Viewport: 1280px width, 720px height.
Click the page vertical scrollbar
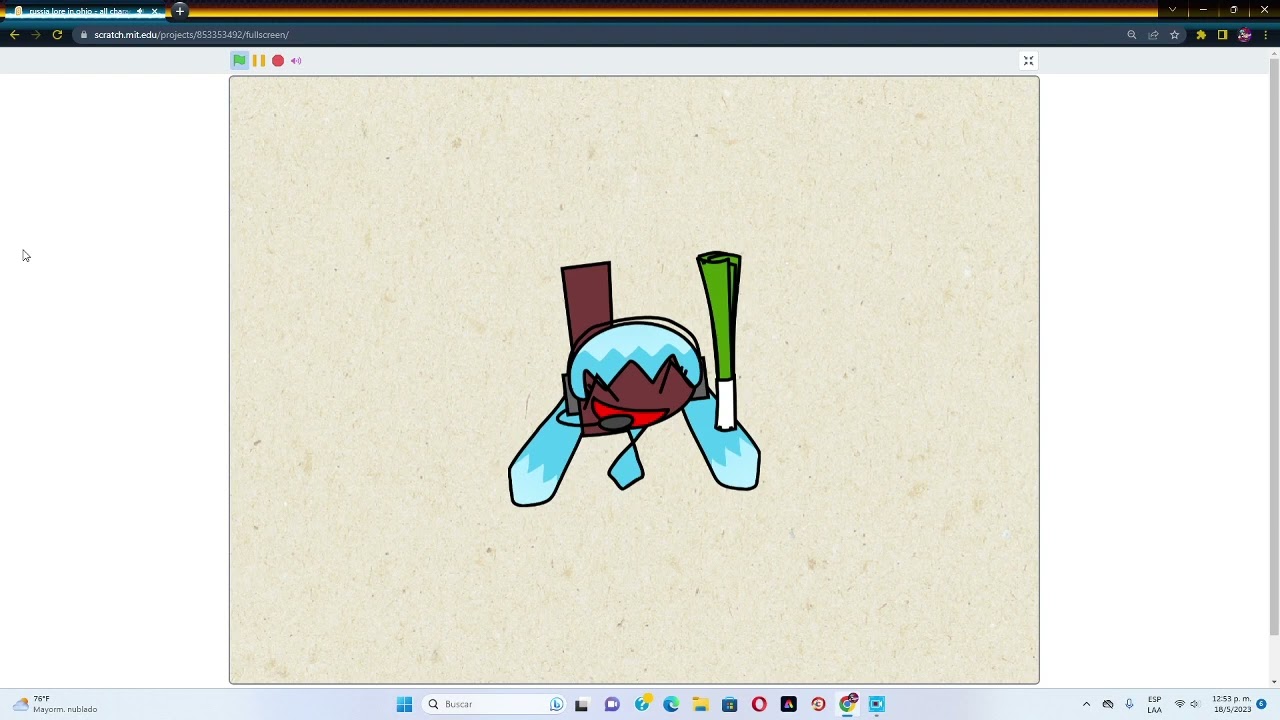click(1274, 345)
